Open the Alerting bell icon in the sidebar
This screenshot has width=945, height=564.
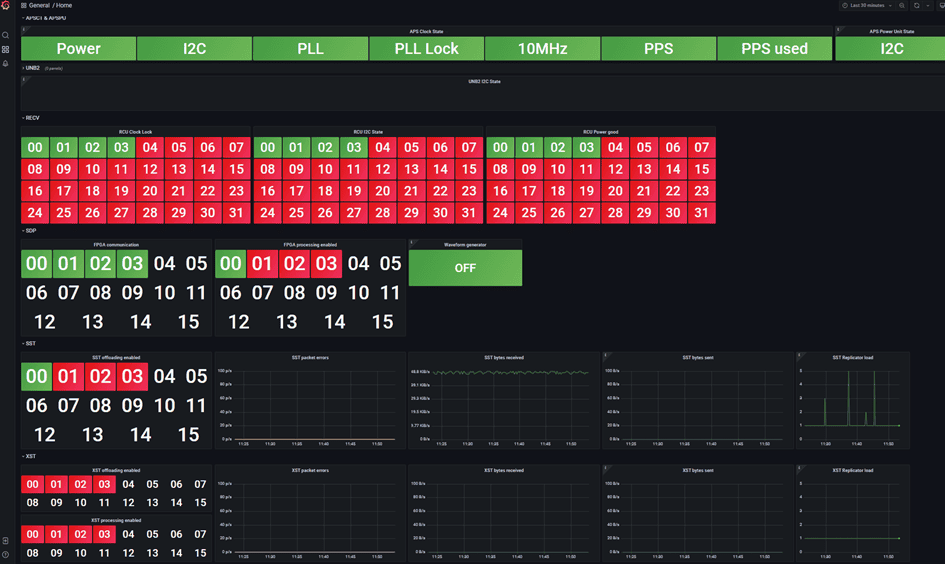click(x=5, y=63)
